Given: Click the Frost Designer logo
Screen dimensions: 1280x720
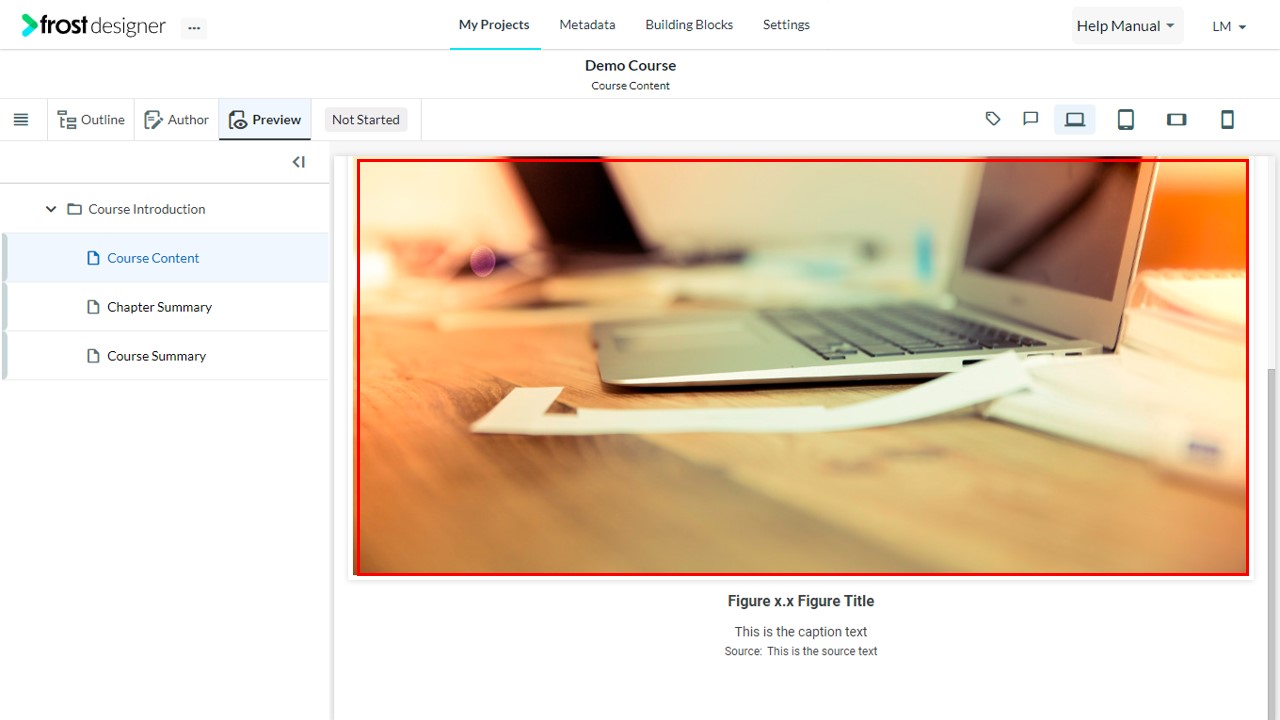Looking at the screenshot, I should point(93,26).
